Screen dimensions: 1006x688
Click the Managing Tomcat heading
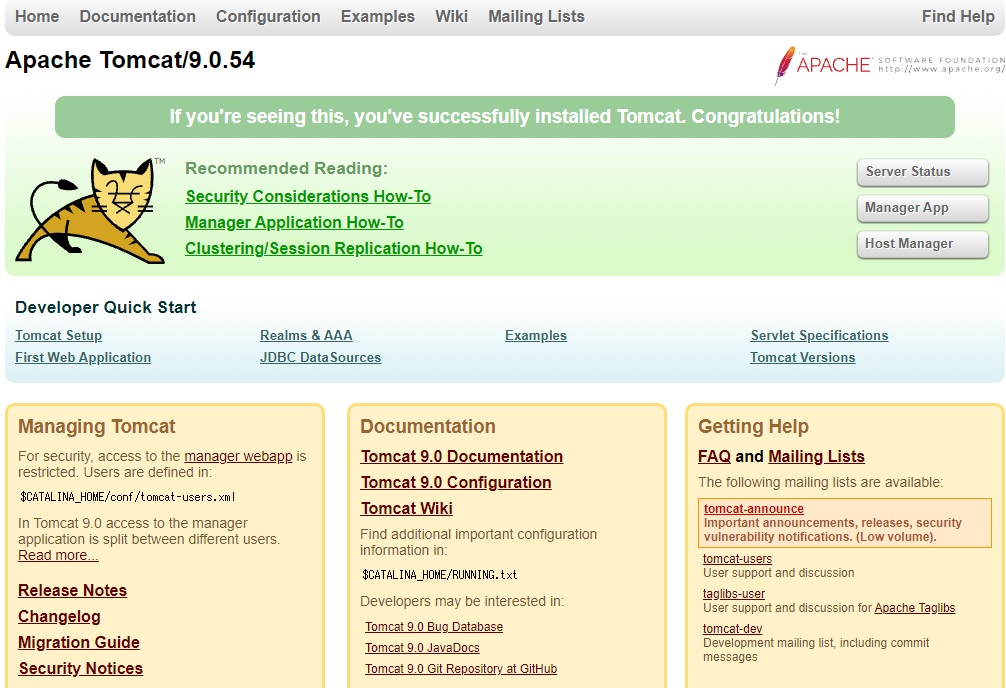point(97,427)
